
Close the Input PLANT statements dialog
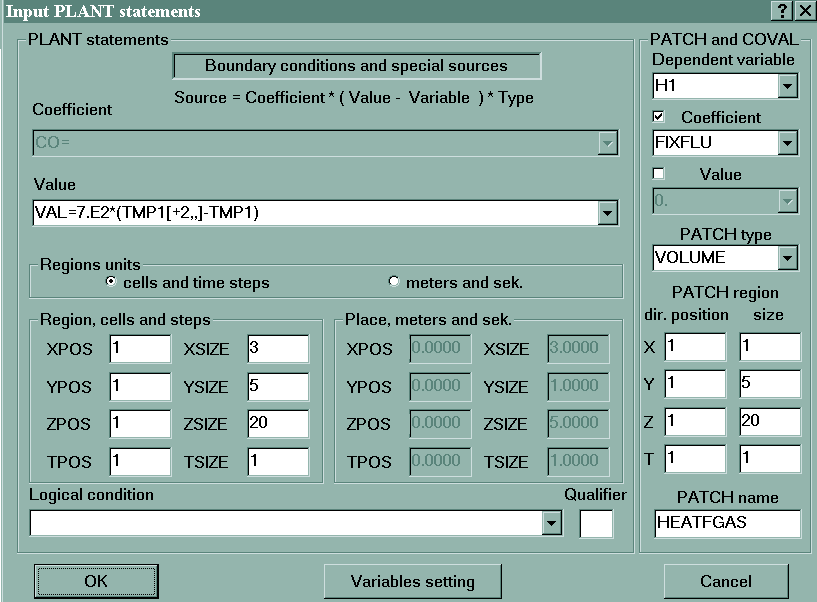pyautogui.click(x=803, y=11)
